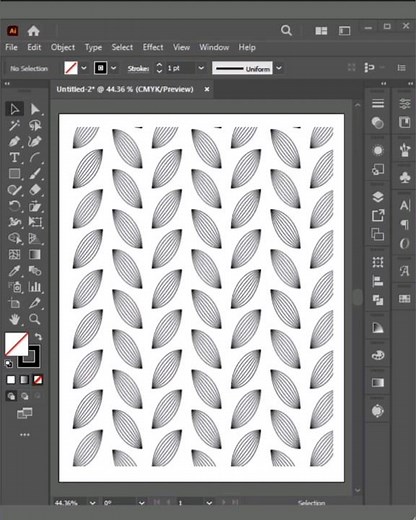Open the Window menu
Screen dimensions: 416x520
(214, 47)
